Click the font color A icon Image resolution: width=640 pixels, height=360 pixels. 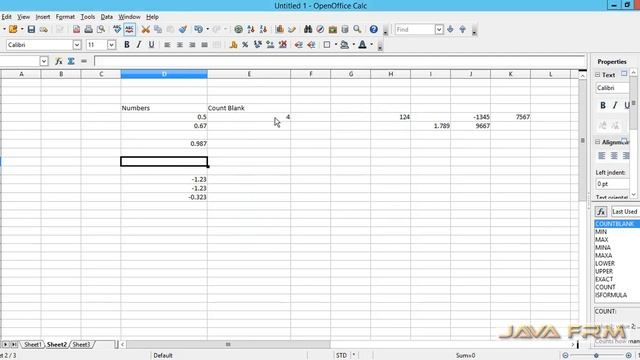pyautogui.click(x=362, y=45)
